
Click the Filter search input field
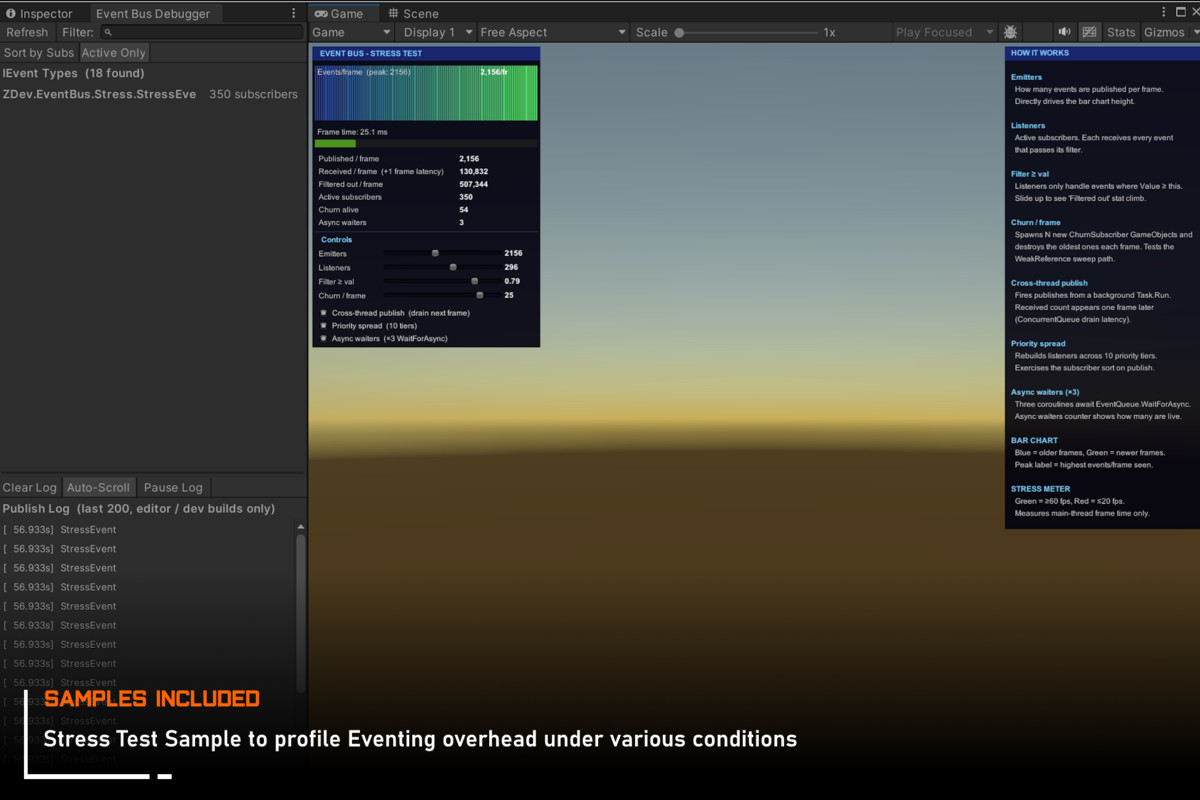[x=201, y=33]
